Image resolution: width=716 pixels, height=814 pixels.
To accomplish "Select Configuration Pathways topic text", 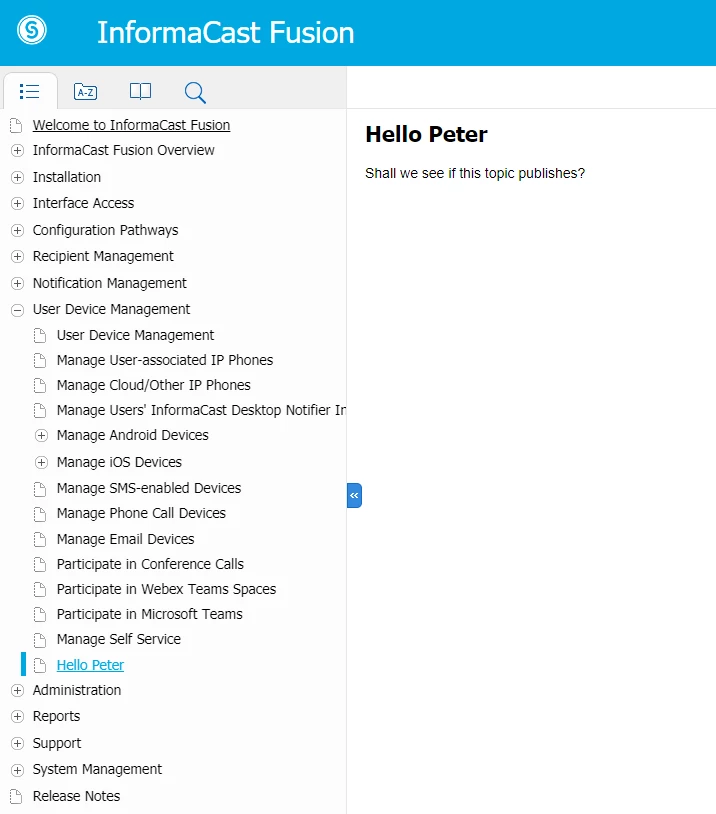I will (105, 230).
